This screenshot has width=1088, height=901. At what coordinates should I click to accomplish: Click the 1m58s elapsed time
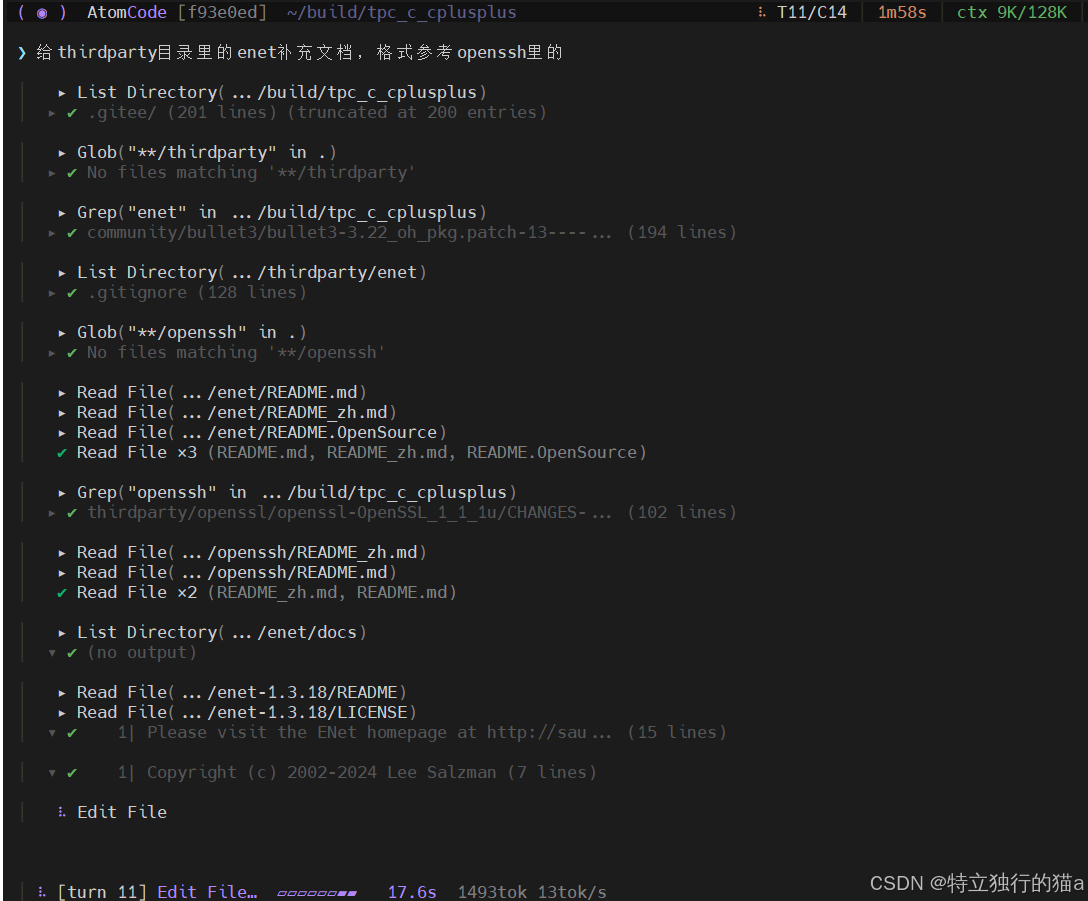tap(902, 12)
